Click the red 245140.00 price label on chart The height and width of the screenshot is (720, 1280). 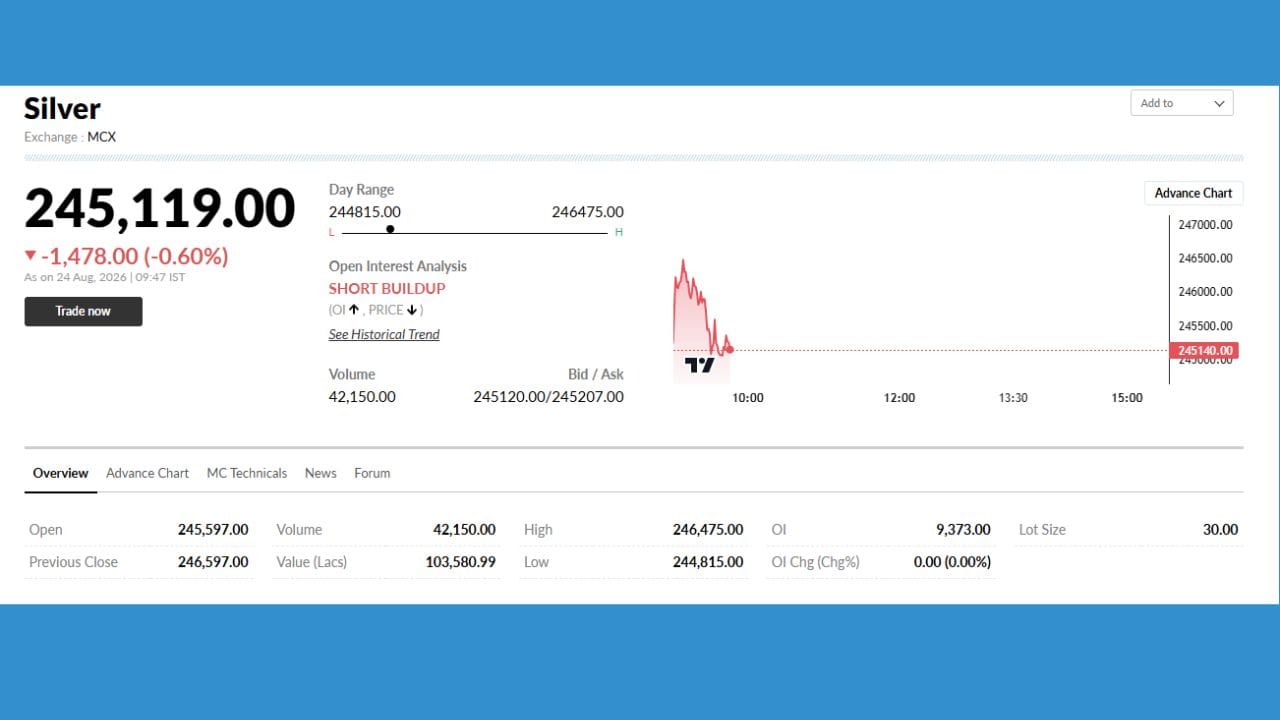point(1203,351)
